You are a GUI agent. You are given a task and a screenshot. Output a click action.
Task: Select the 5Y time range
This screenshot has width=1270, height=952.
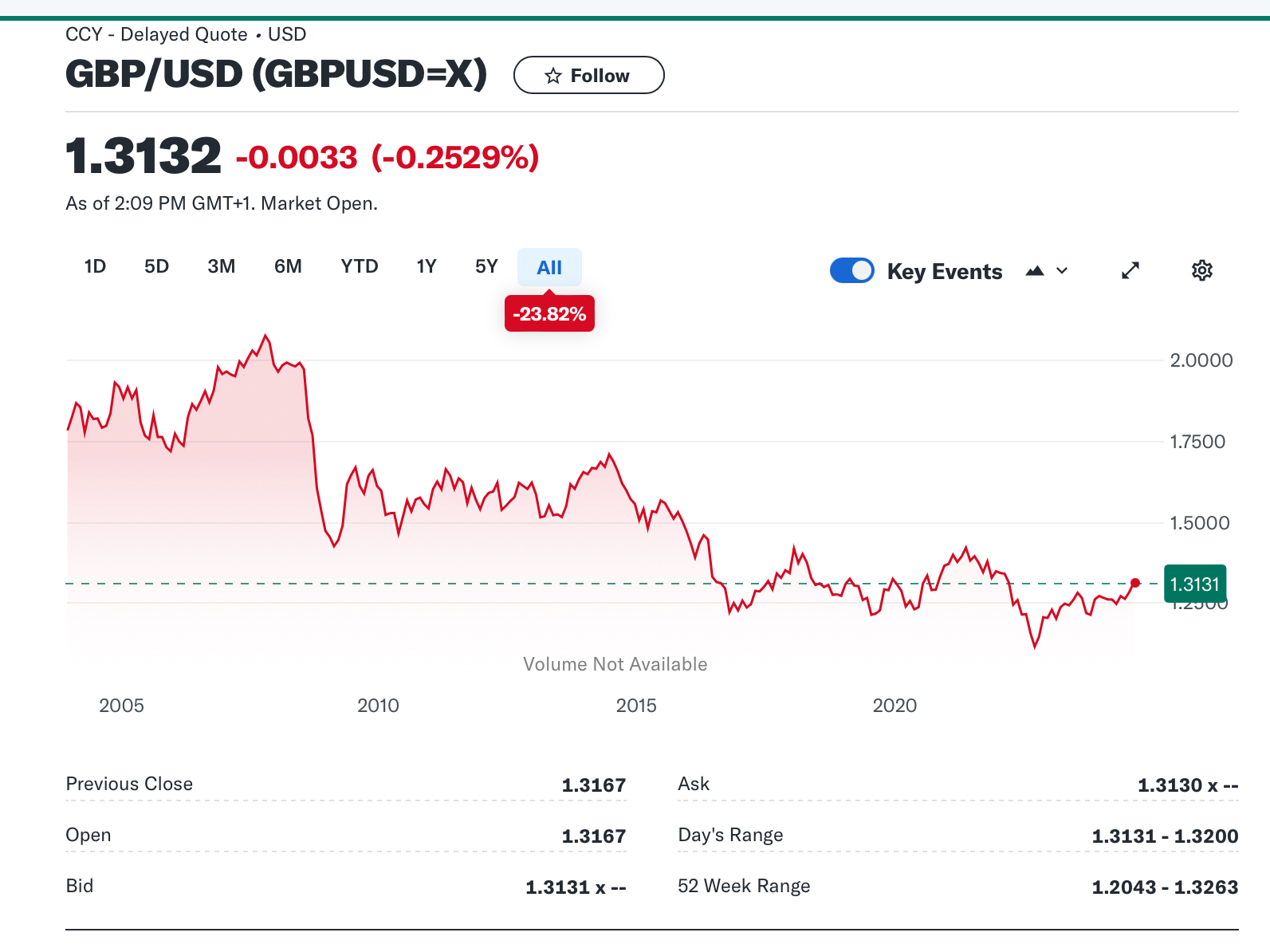point(486,266)
